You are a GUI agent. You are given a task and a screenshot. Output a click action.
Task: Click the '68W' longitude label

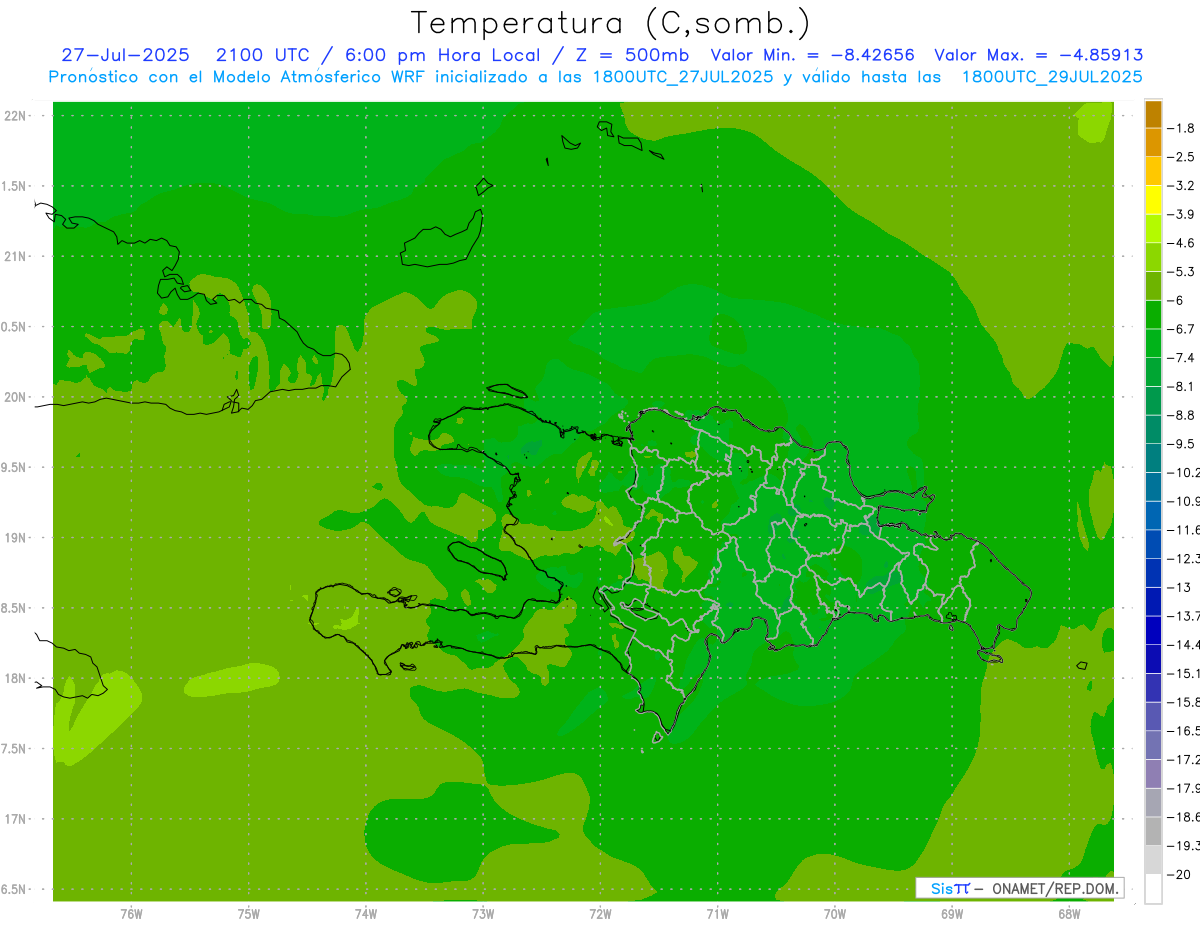[1069, 915]
